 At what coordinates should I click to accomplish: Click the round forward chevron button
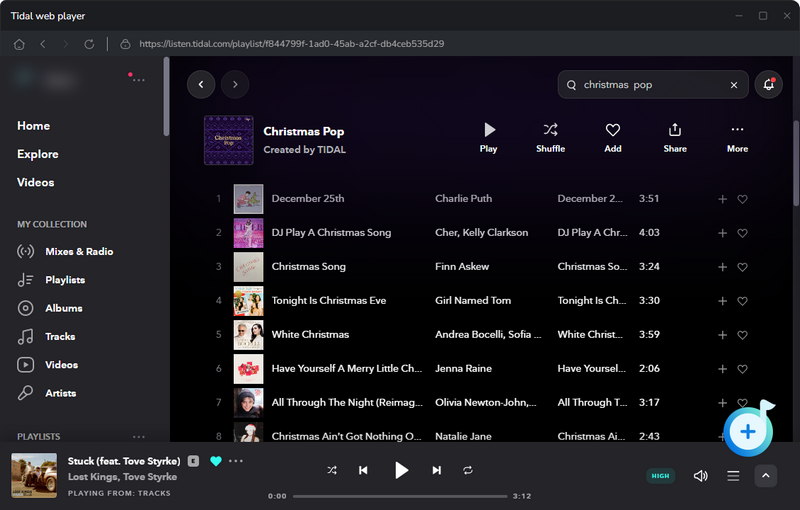(235, 84)
